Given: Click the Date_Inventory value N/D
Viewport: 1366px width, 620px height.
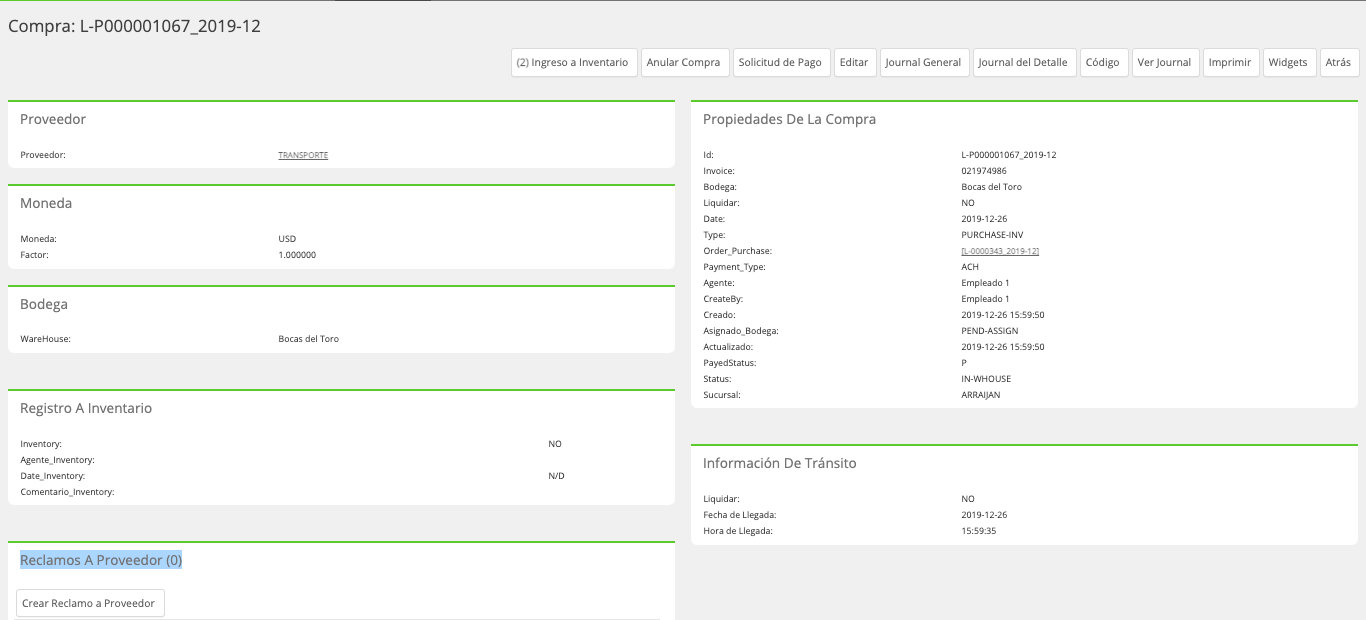Looking at the screenshot, I should [x=557, y=476].
